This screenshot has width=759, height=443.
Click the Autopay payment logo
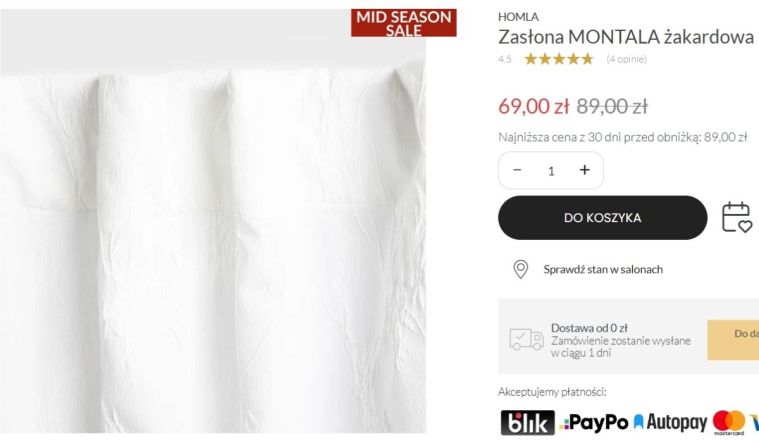point(670,423)
